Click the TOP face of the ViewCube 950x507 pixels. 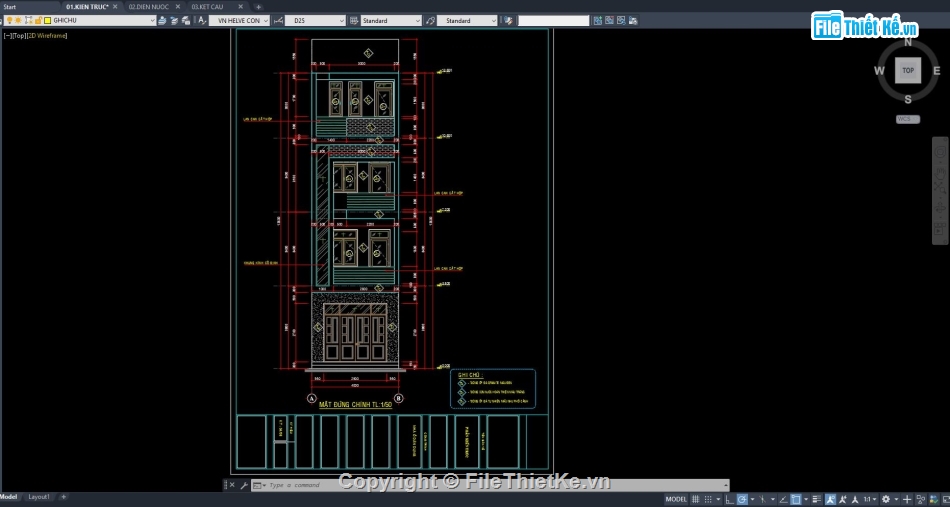point(908,70)
